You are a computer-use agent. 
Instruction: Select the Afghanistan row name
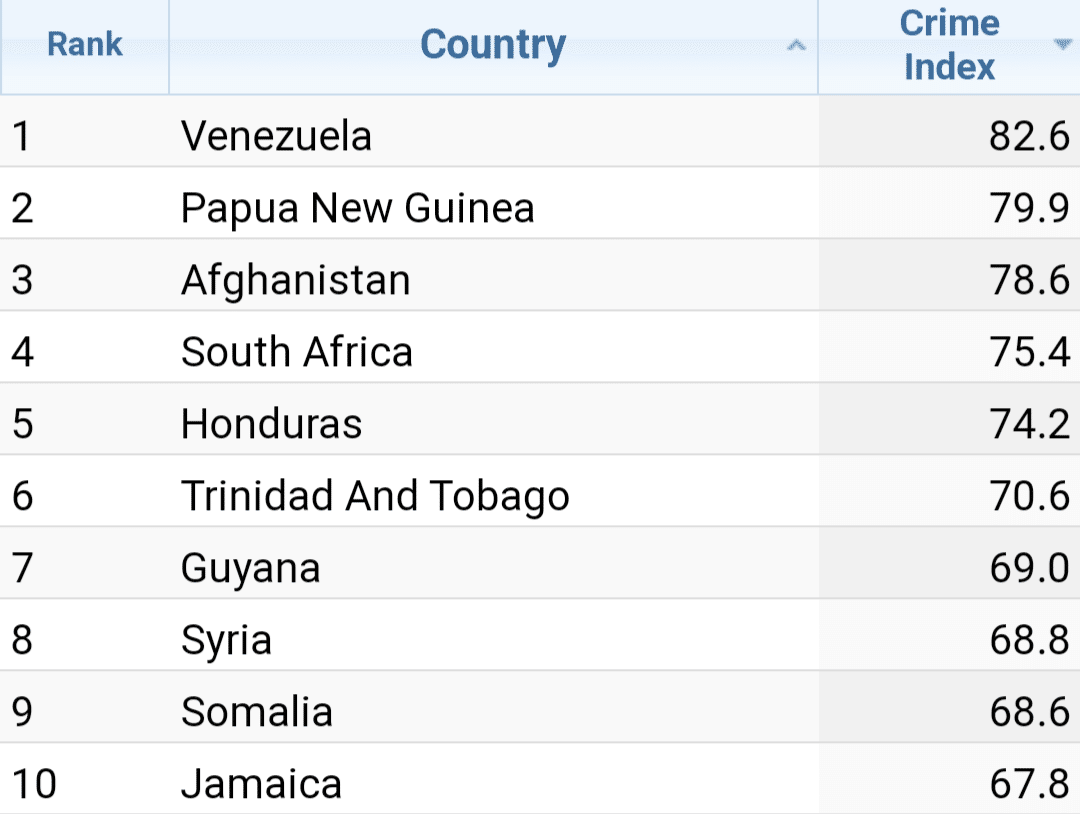point(295,280)
